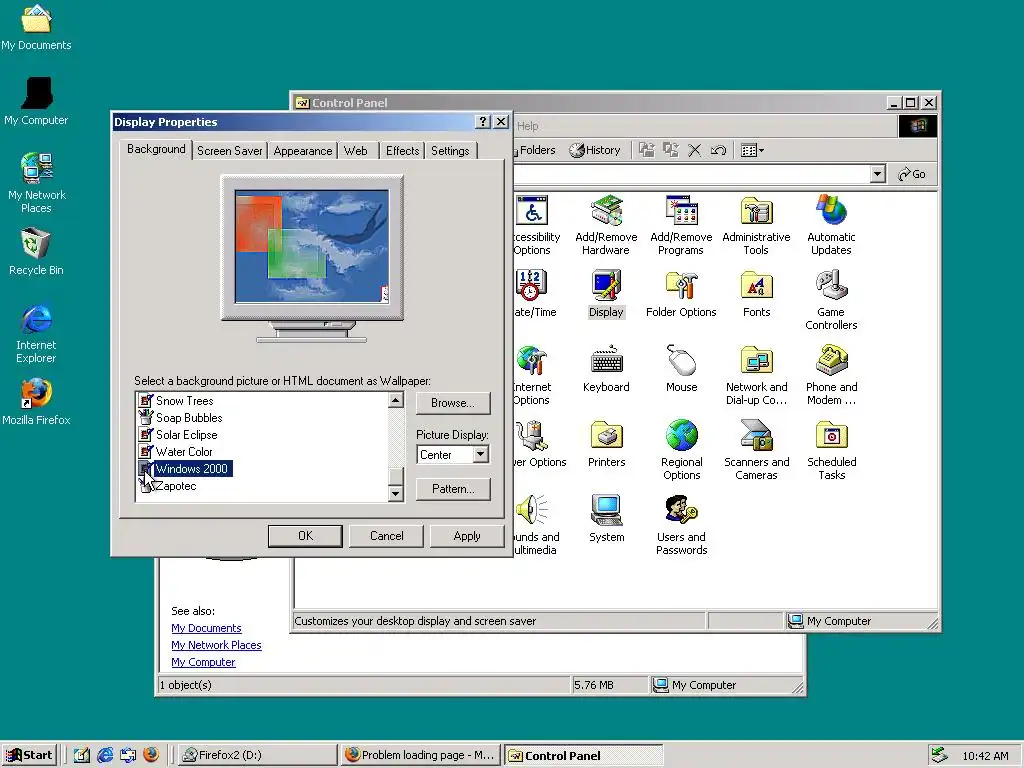Open the Phone and Modem icon

click(831, 375)
